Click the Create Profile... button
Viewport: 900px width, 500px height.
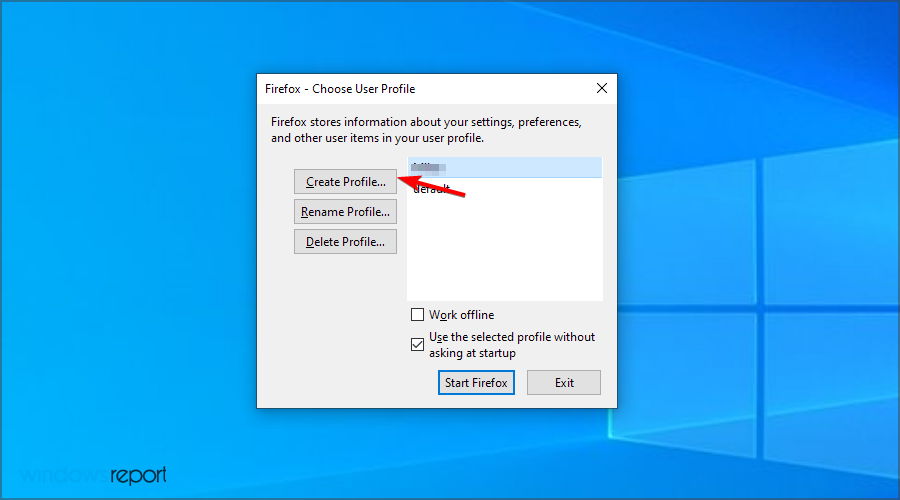click(x=346, y=182)
